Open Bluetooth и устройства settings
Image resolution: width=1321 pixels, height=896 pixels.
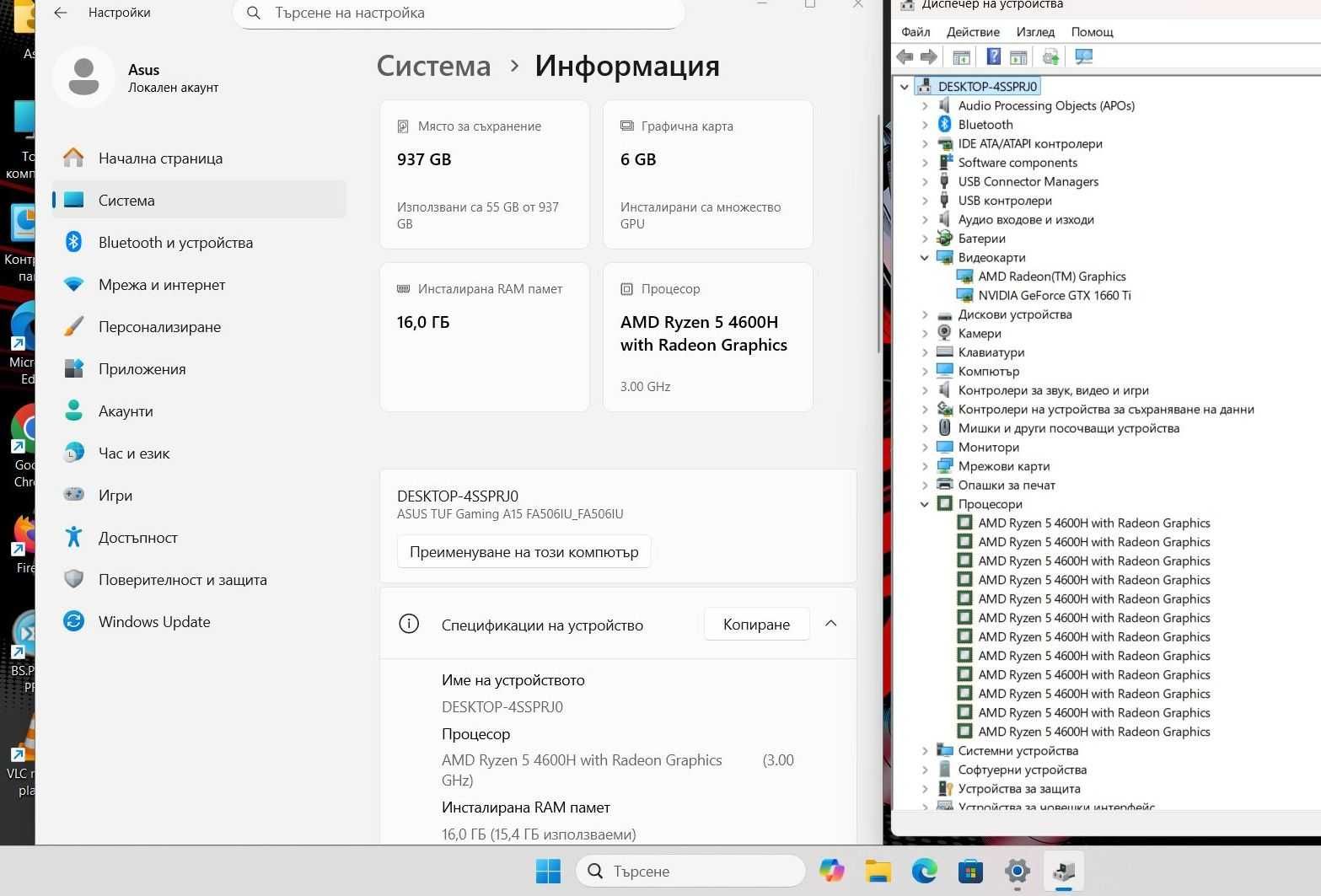[199, 242]
